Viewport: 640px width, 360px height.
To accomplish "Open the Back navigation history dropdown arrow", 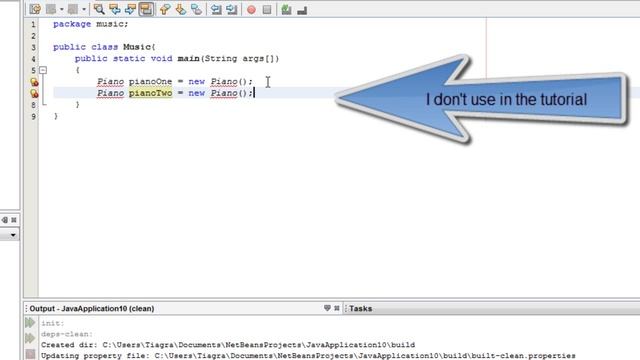I will click(61, 9).
